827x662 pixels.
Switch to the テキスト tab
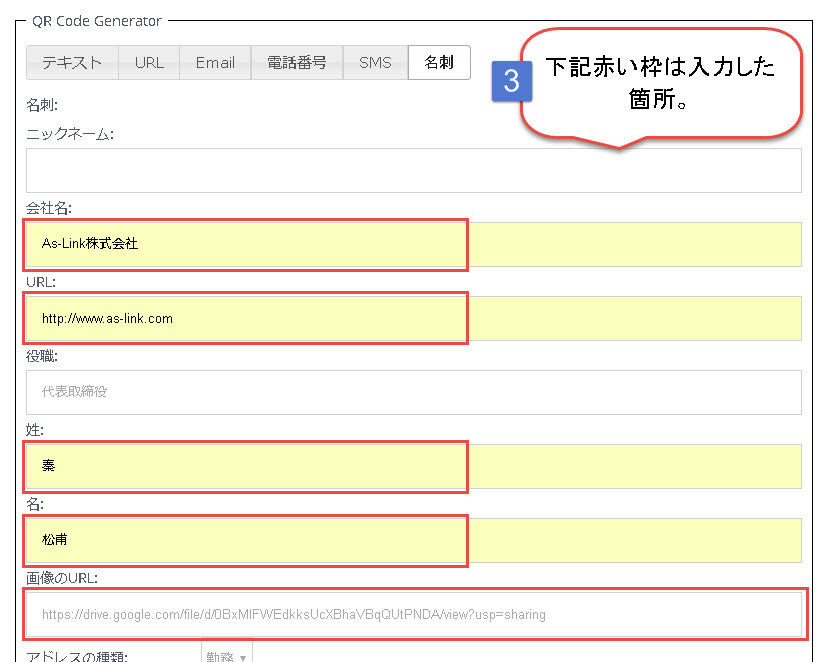click(x=72, y=63)
